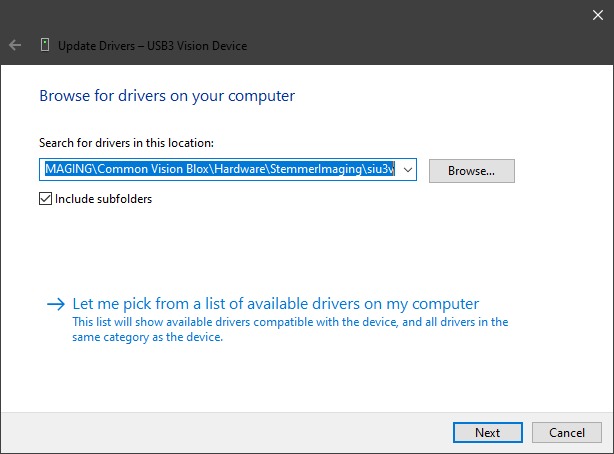The width and height of the screenshot is (614, 454).
Task: Open Let me pick from available drivers link
Action: coord(276,304)
